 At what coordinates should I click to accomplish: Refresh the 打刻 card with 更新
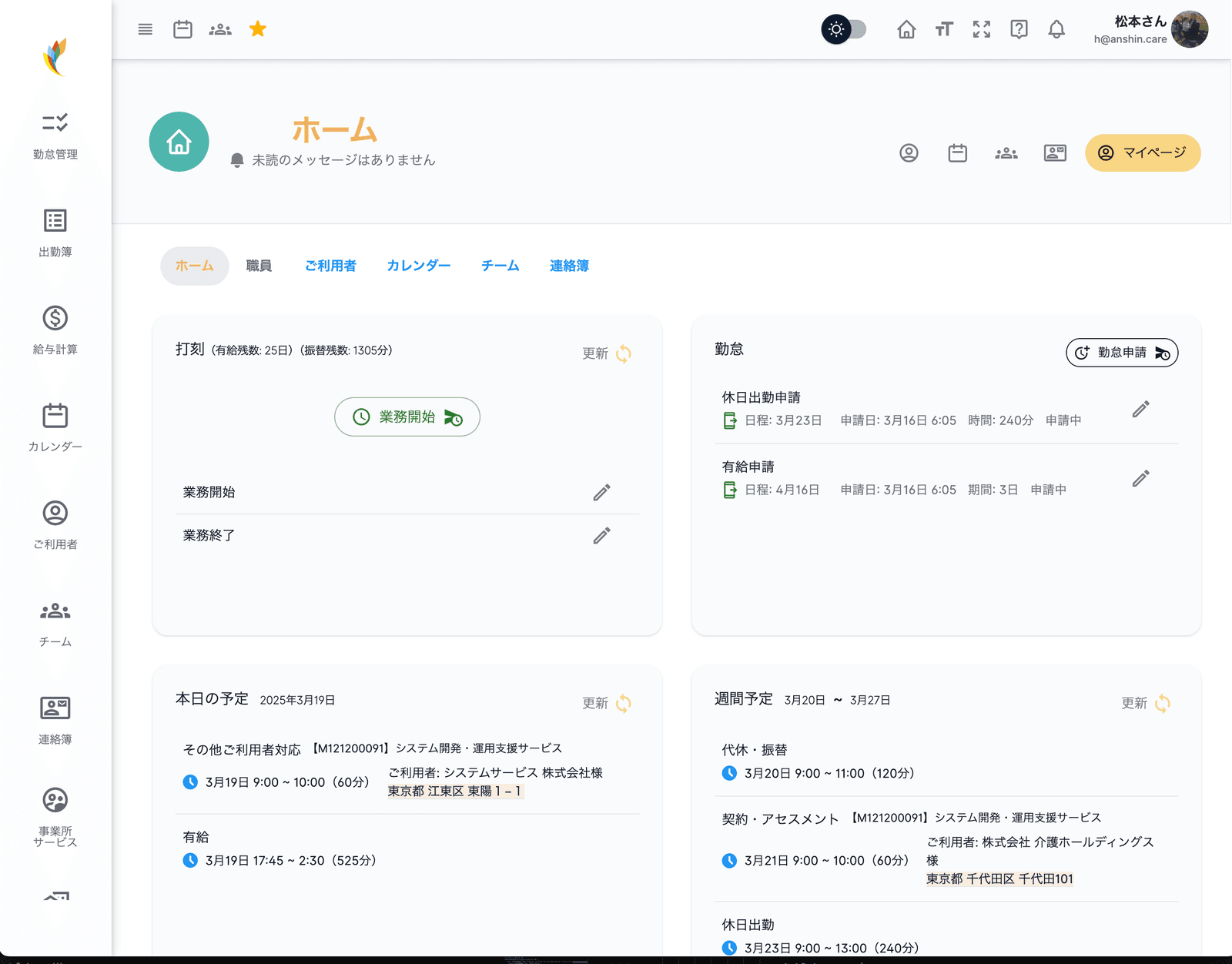click(x=608, y=353)
